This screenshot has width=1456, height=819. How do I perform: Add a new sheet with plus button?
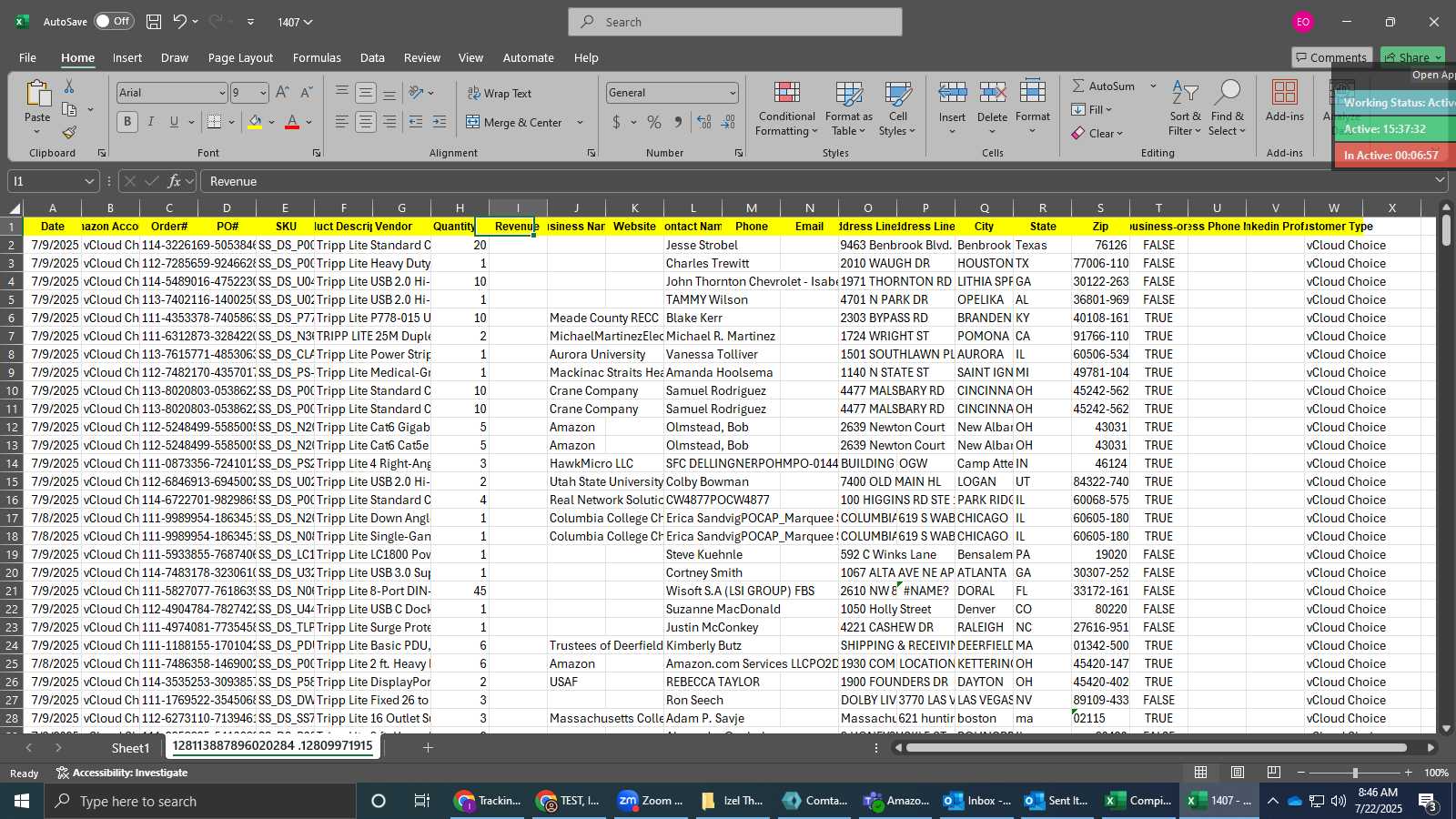(428, 748)
